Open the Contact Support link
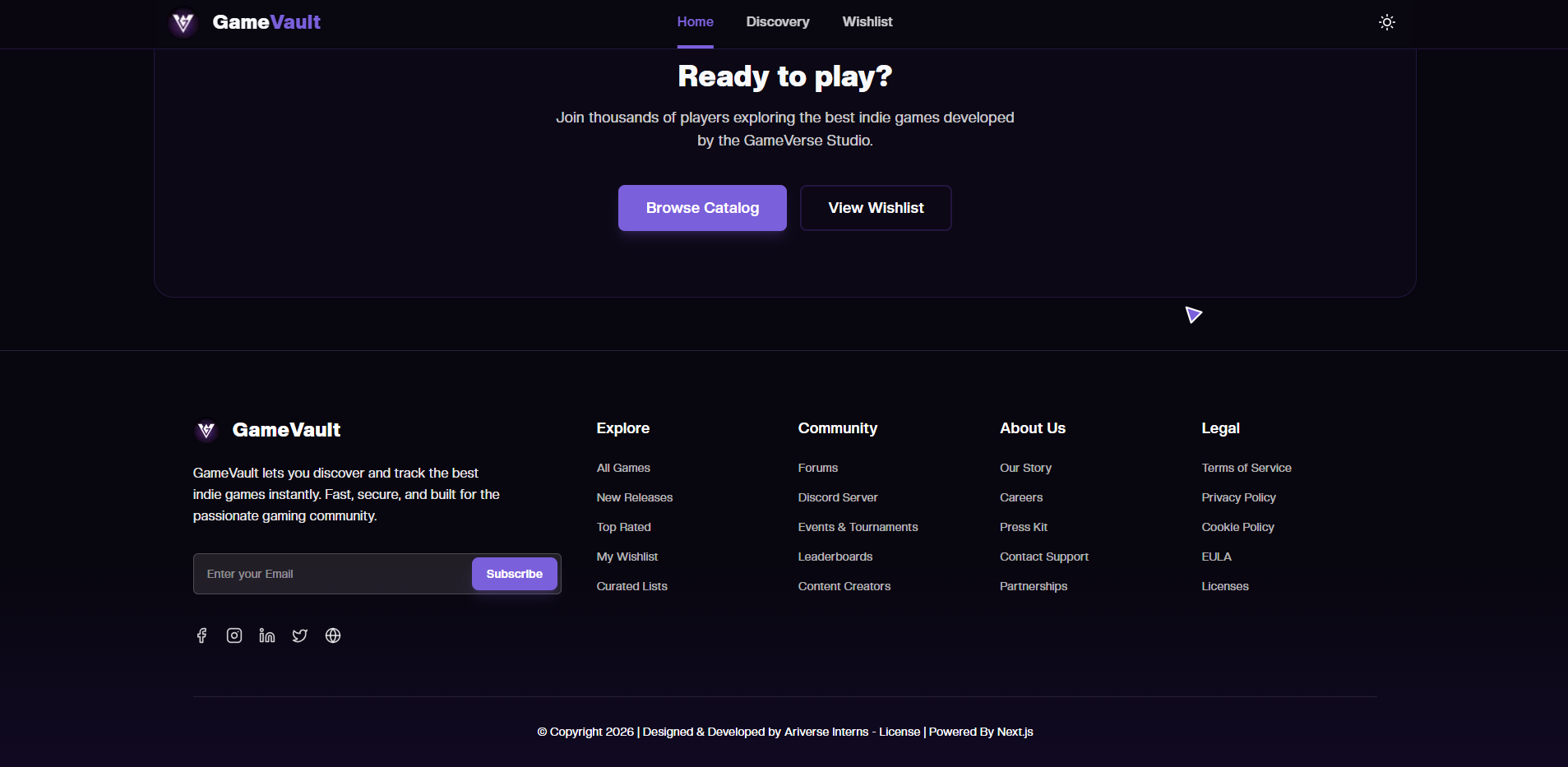 (1044, 557)
